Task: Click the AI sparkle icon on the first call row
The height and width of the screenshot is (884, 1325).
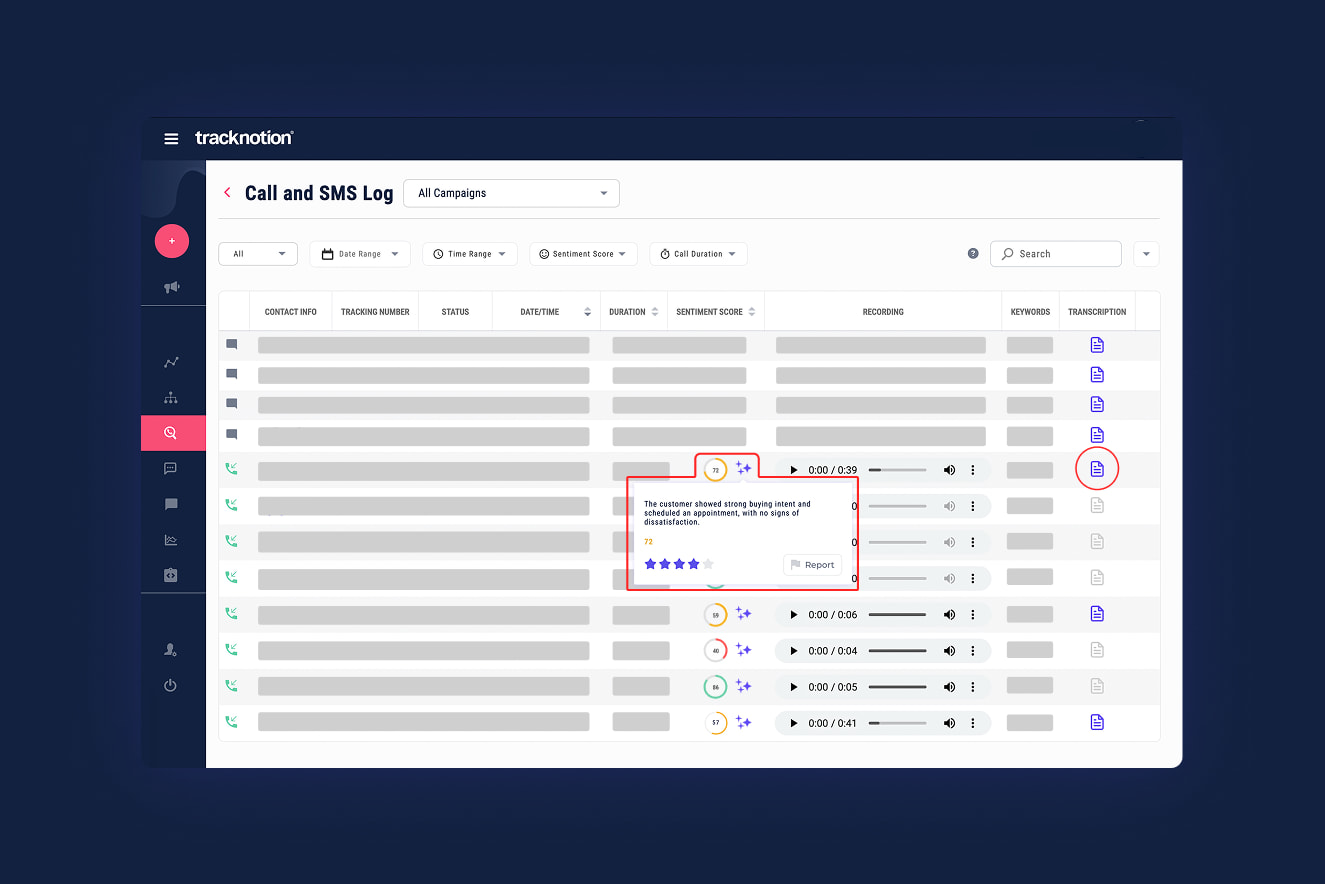Action: pos(743,468)
